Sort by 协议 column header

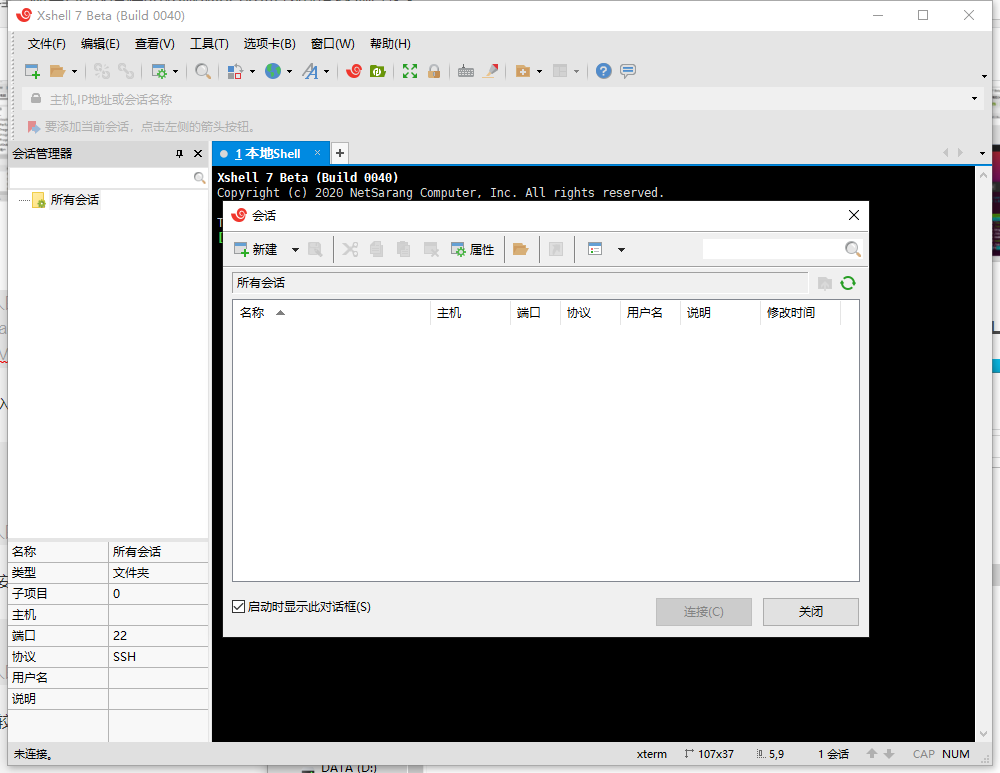click(591, 313)
